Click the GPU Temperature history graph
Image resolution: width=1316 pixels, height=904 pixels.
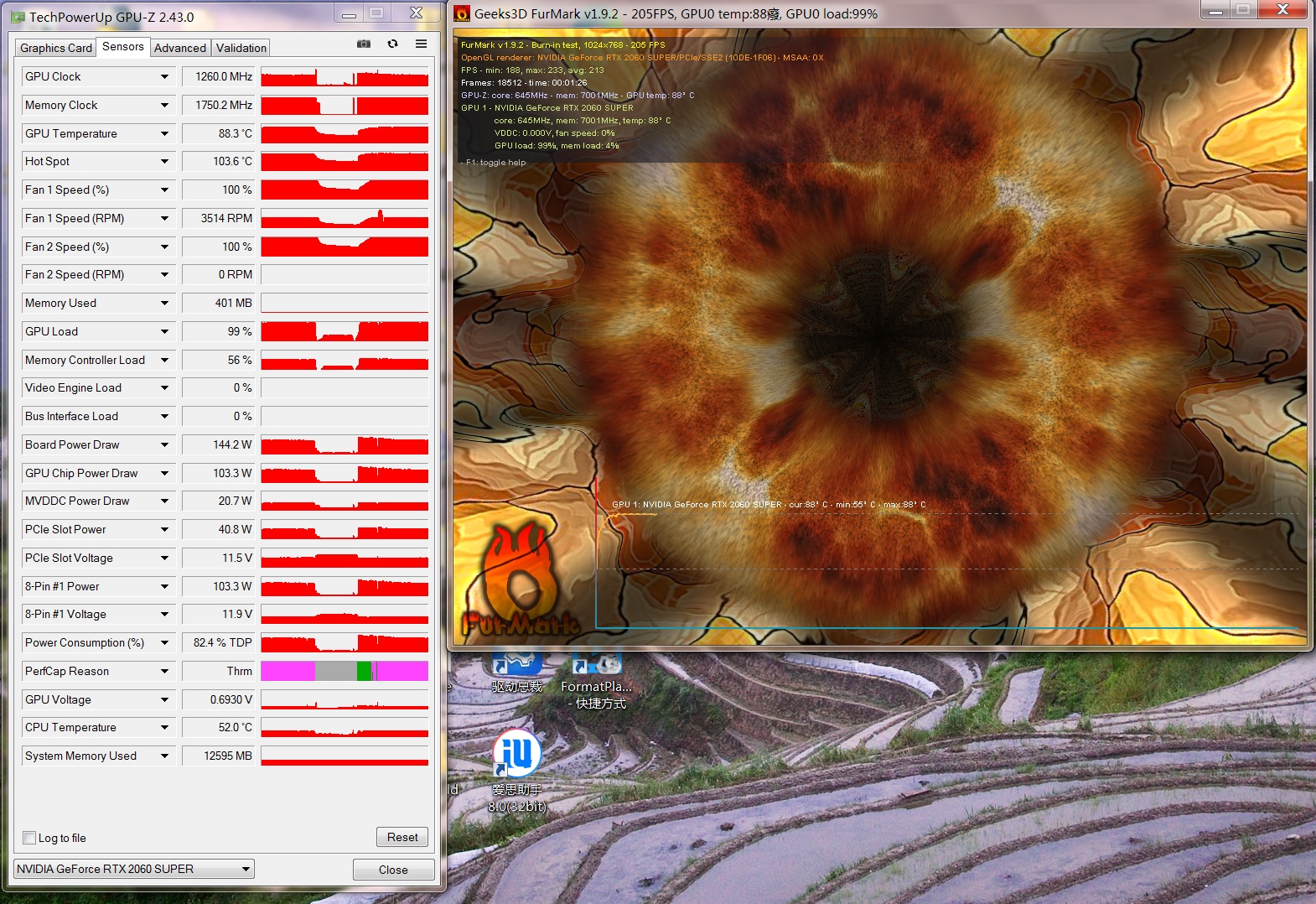point(345,133)
